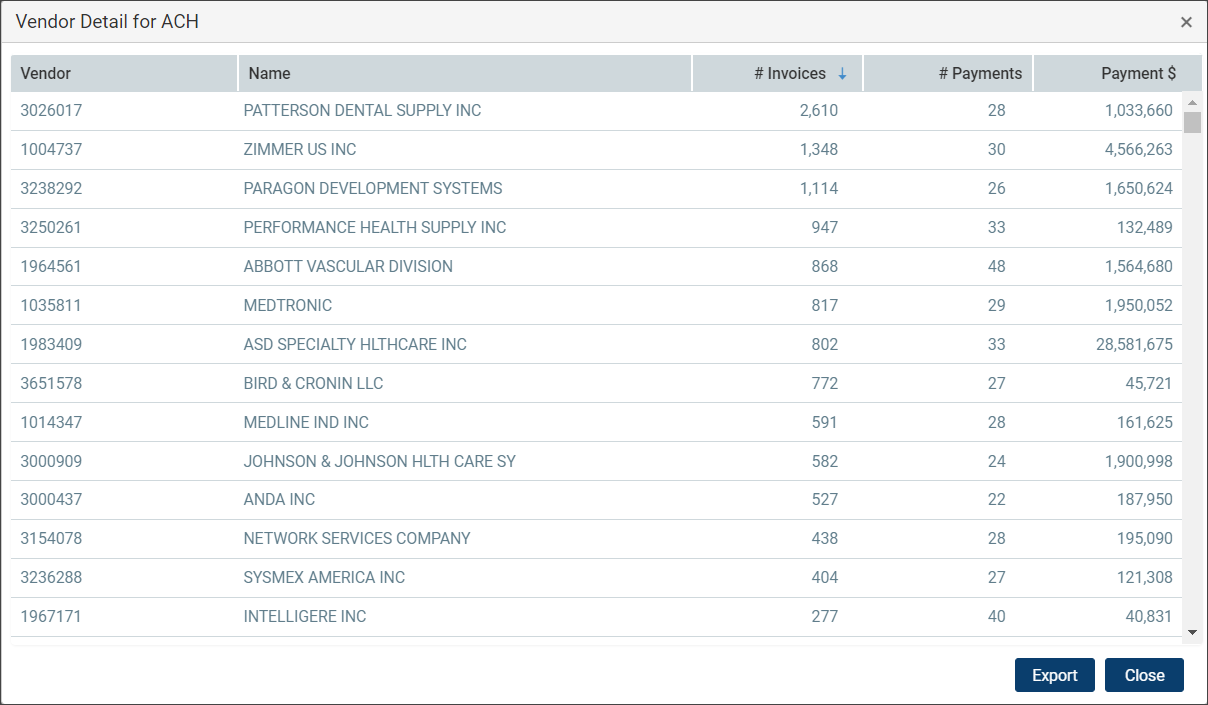Click payment amount 40,831

tap(1149, 616)
